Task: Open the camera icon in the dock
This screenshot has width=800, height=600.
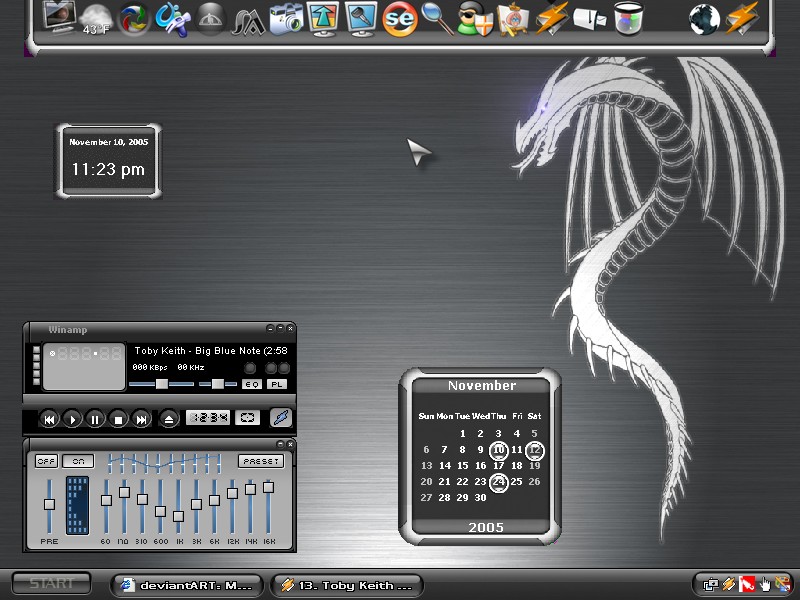Action: pos(286,19)
